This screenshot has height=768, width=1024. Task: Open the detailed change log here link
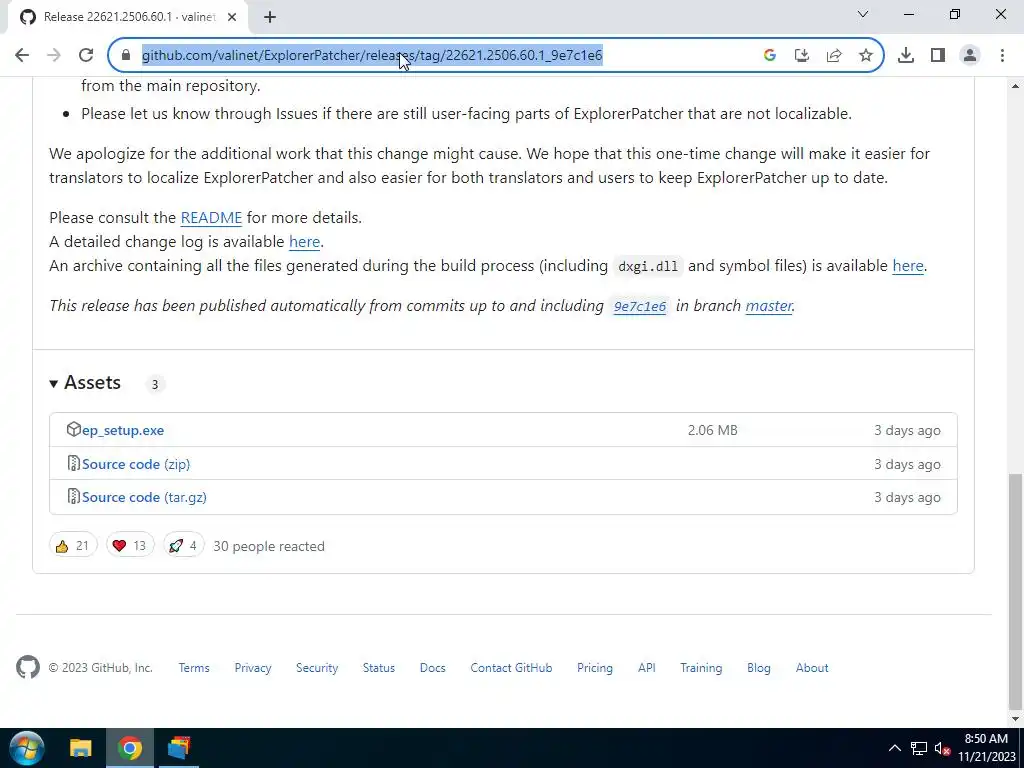pos(304,242)
